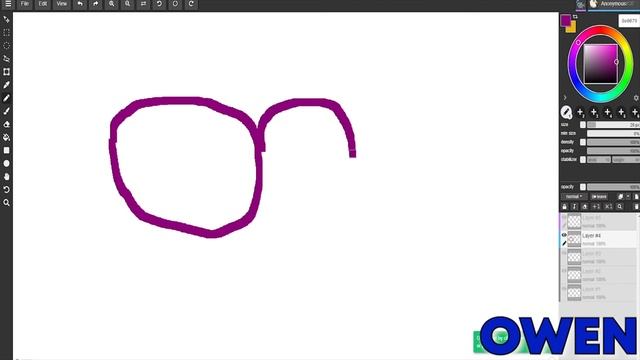The width and height of the screenshot is (640, 360).
Task: Open the File menu
Action: pos(25,4)
